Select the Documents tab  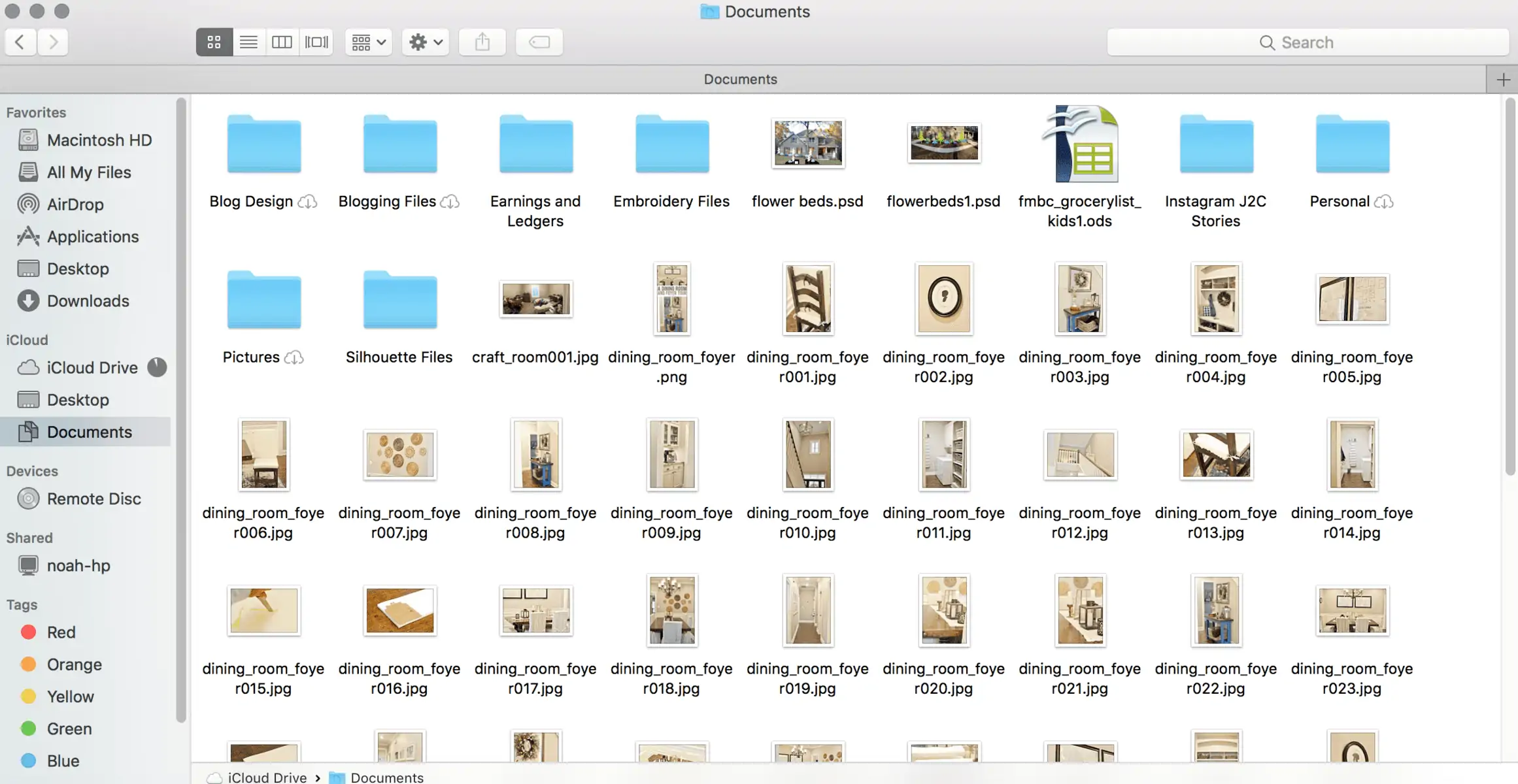click(740, 79)
